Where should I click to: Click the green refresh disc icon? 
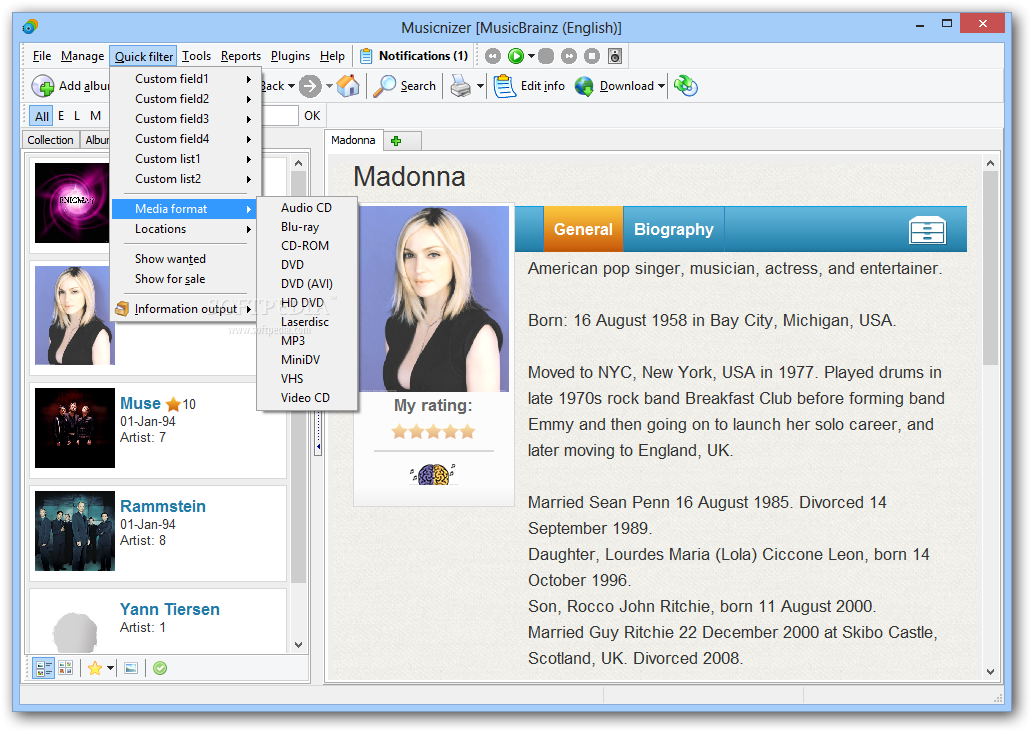coord(686,86)
